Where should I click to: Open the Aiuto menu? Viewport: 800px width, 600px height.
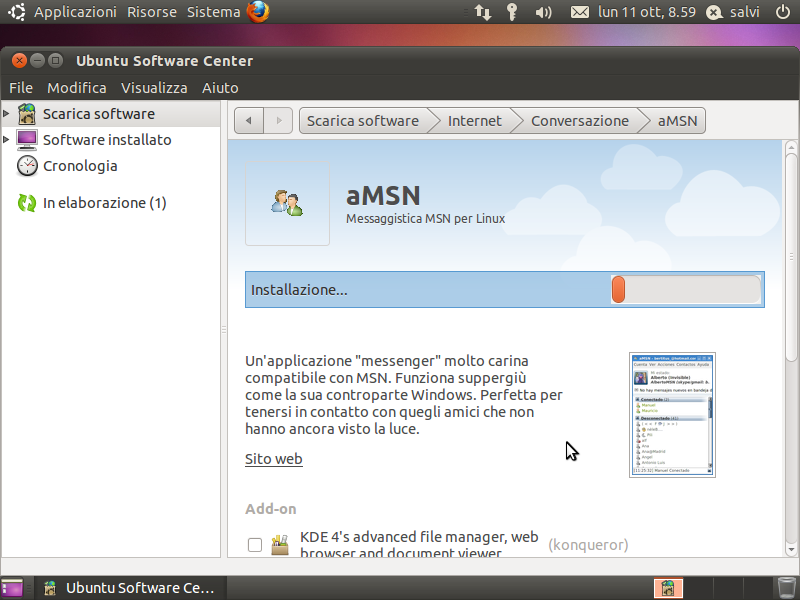point(220,88)
